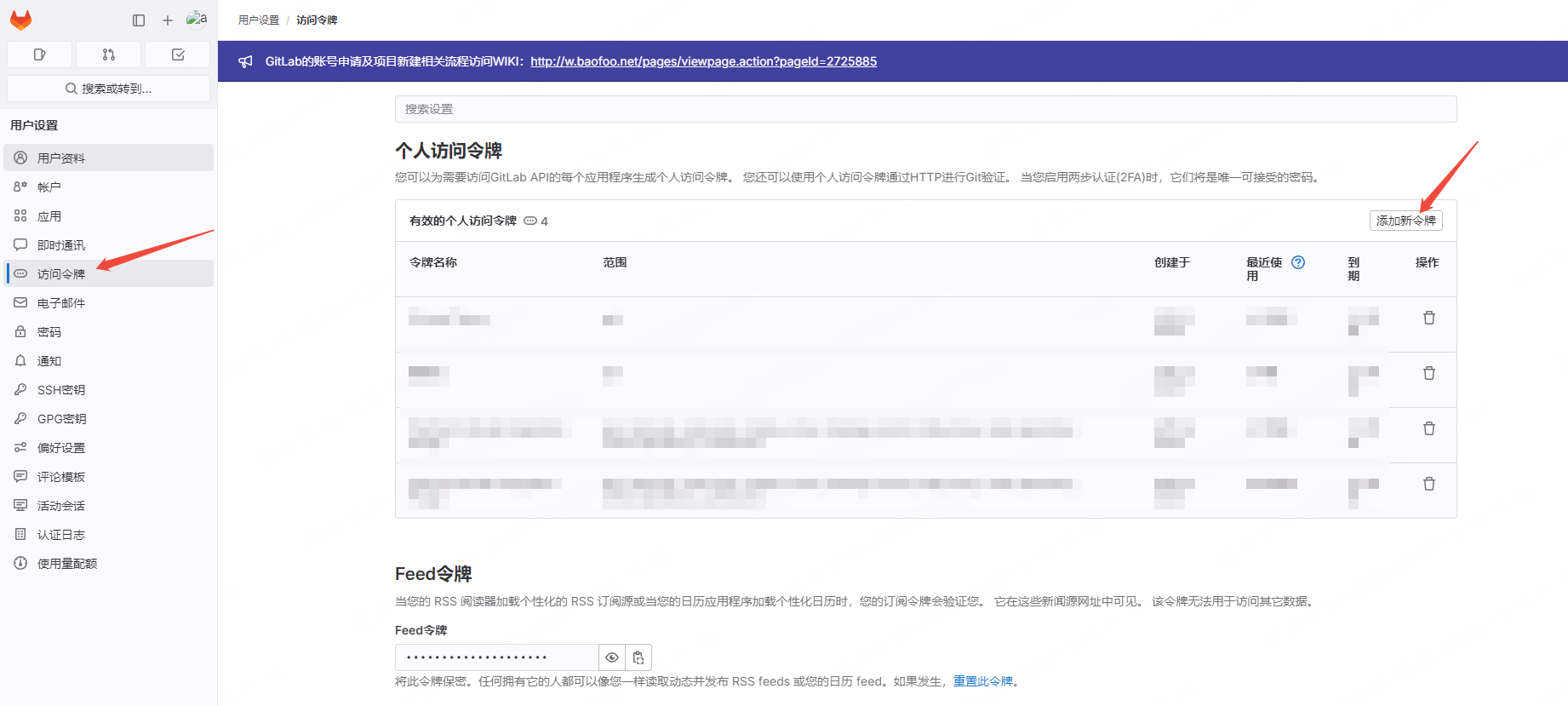
Task: Toggle the sidebar collapse icon
Action: click(x=139, y=20)
